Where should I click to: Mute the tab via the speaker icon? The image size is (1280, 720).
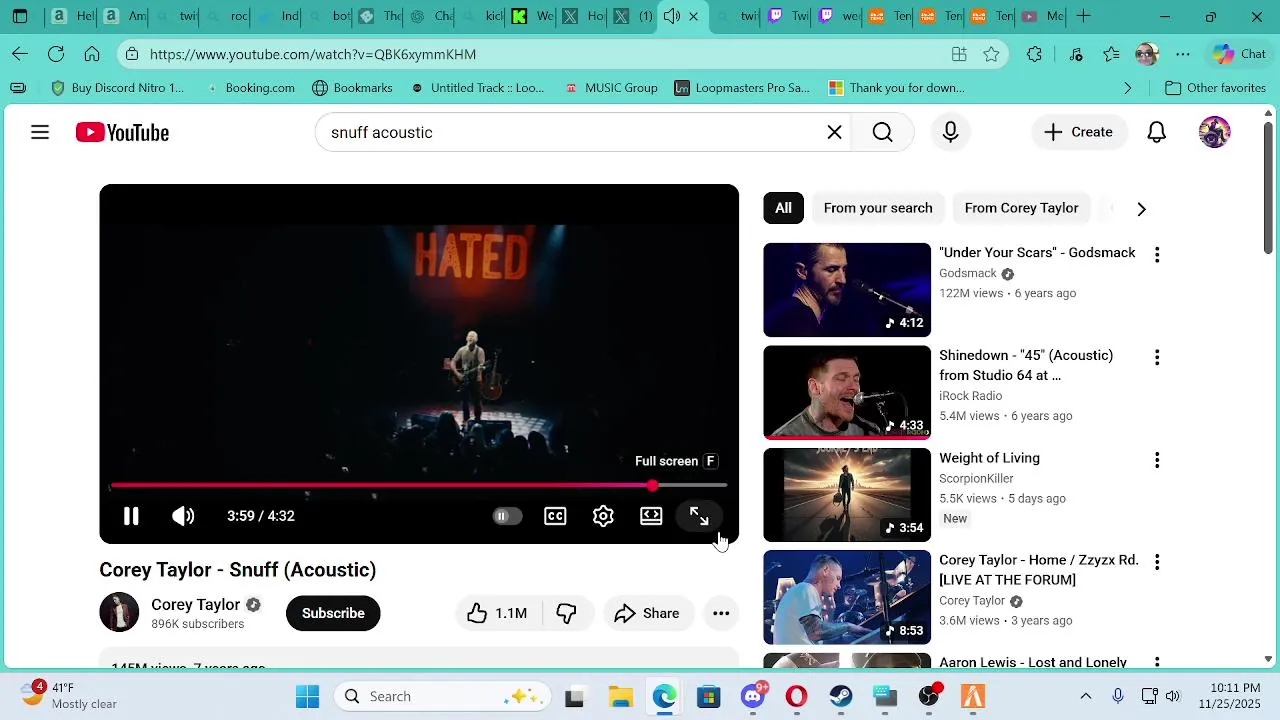pyautogui.click(x=672, y=16)
